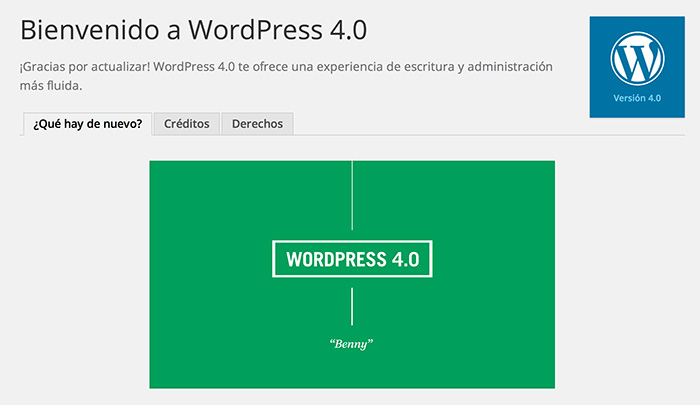The width and height of the screenshot is (700, 405).
Task: Switch to the Créditos tab
Action: [x=187, y=124]
